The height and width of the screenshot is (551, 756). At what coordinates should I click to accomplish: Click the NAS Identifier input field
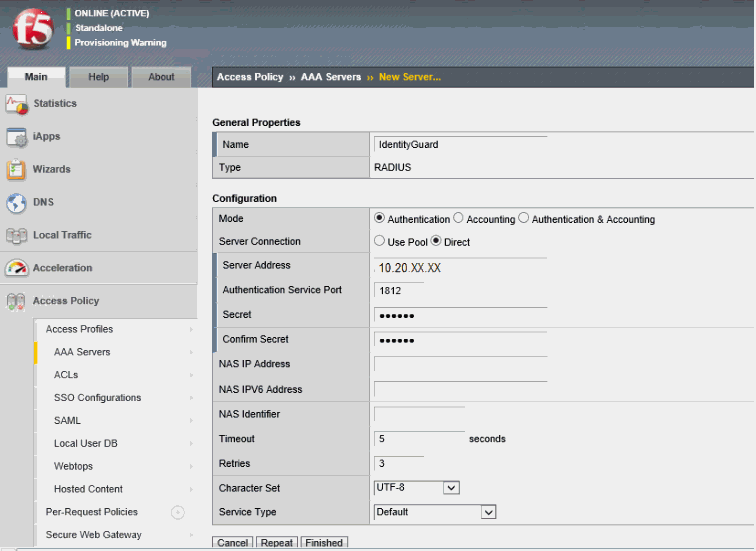(x=419, y=414)
